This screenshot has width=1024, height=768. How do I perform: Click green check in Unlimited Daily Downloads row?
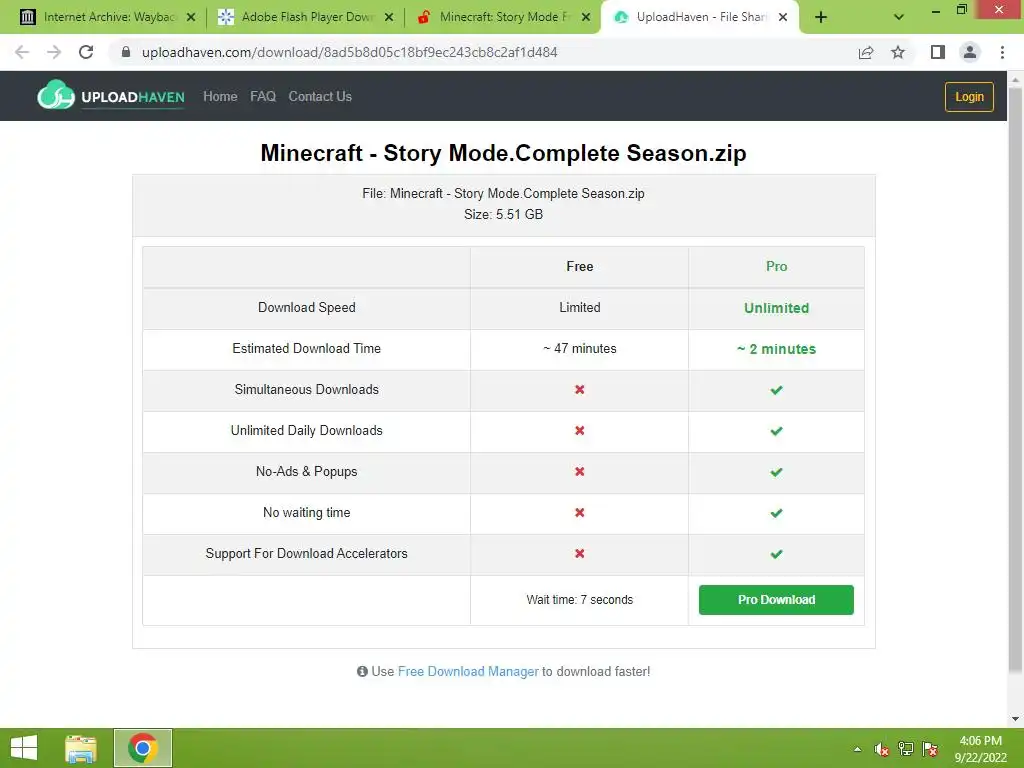[776, 431]
